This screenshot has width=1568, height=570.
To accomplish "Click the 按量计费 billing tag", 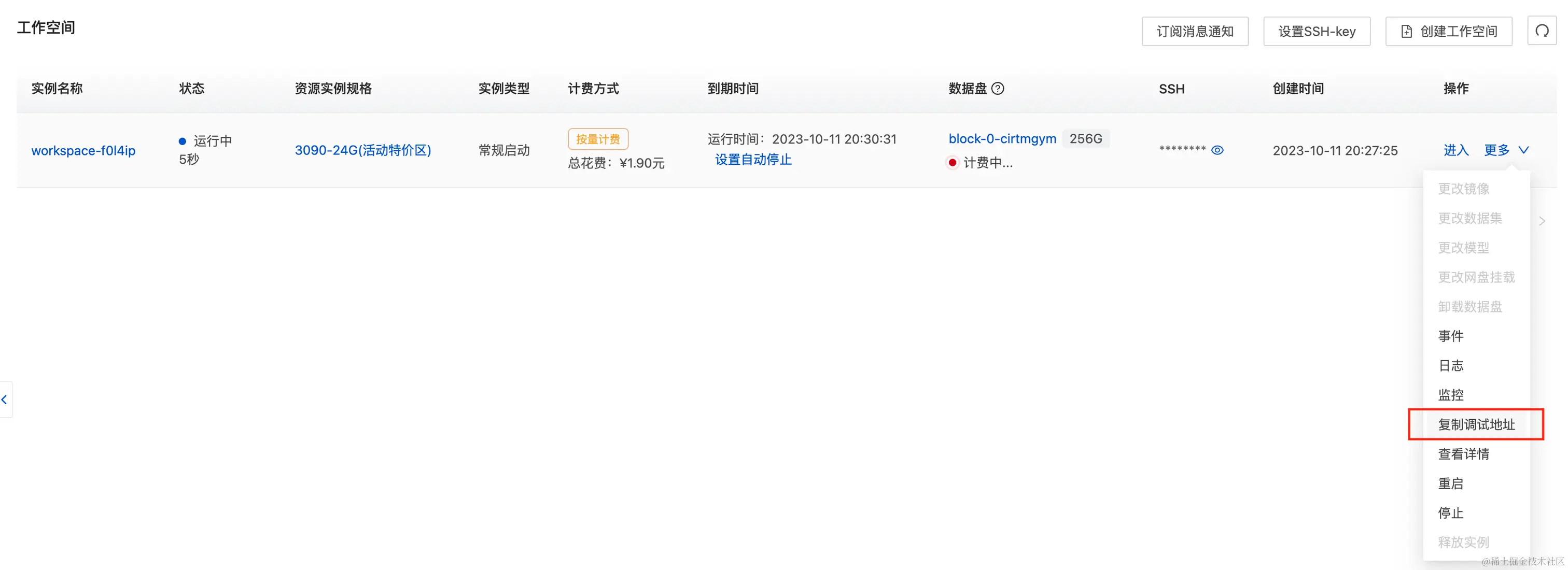I will [x=598, y=139].
